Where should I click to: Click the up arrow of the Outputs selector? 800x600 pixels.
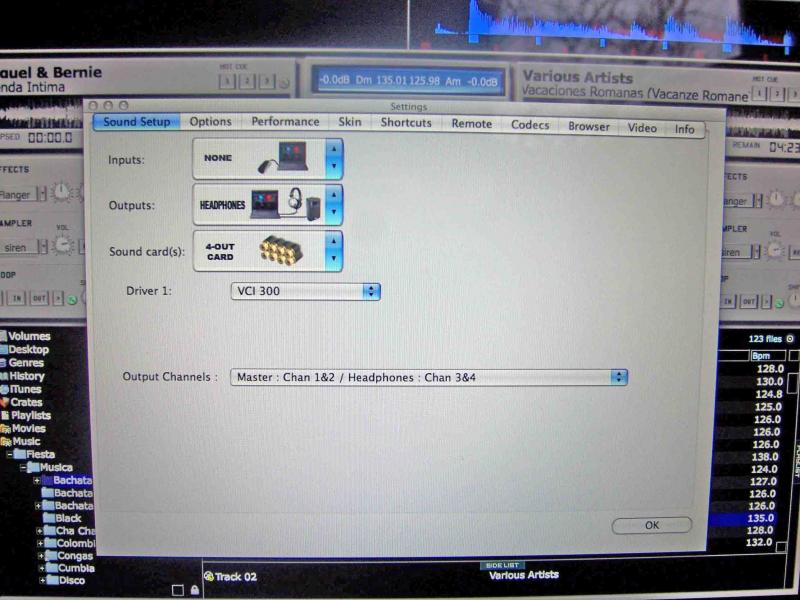(x=334, y=195)
